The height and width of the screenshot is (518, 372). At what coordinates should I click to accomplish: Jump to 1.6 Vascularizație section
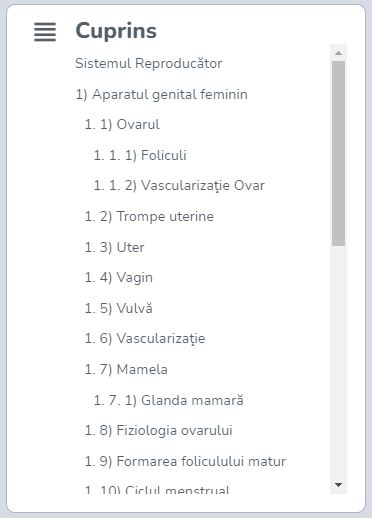tap(145, 339)
